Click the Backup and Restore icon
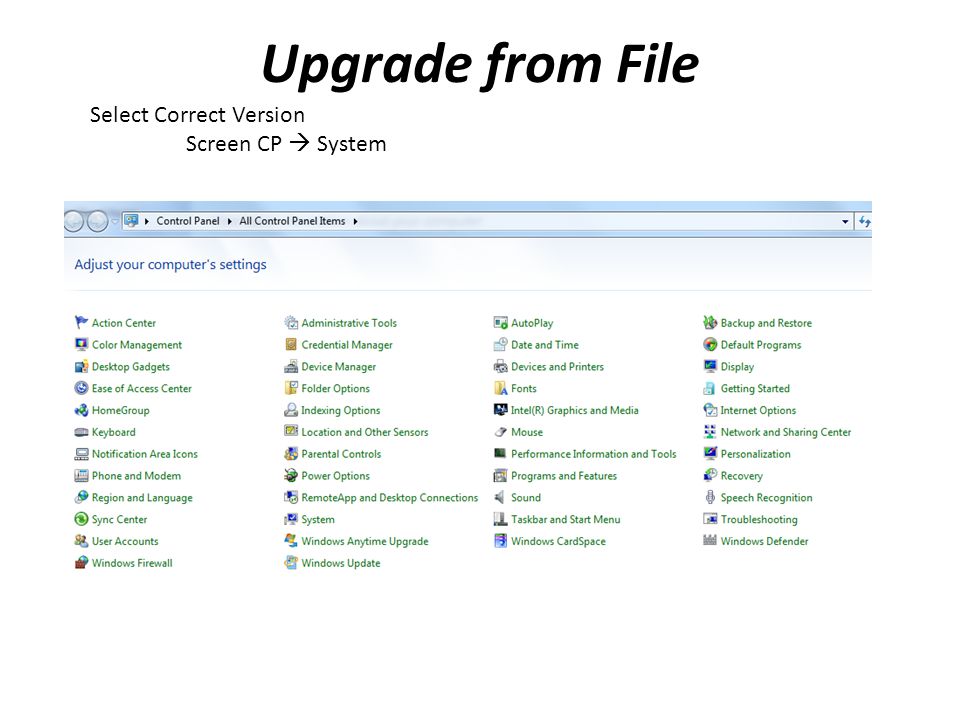Image resolution: width=960 pixels, height=720 pixels. point(710,322)
